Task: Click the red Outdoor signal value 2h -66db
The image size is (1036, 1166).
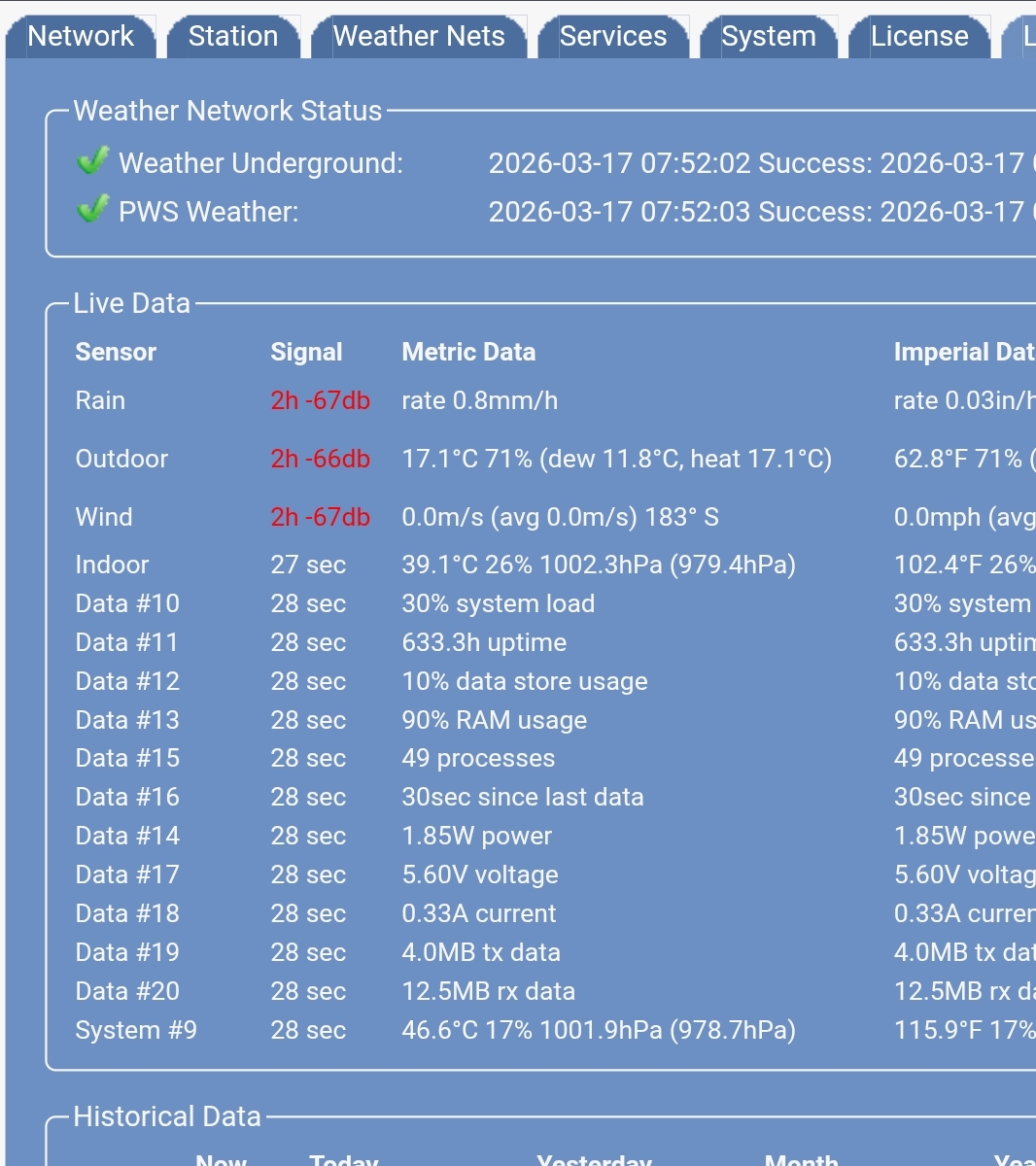Action: click(321, 459)
